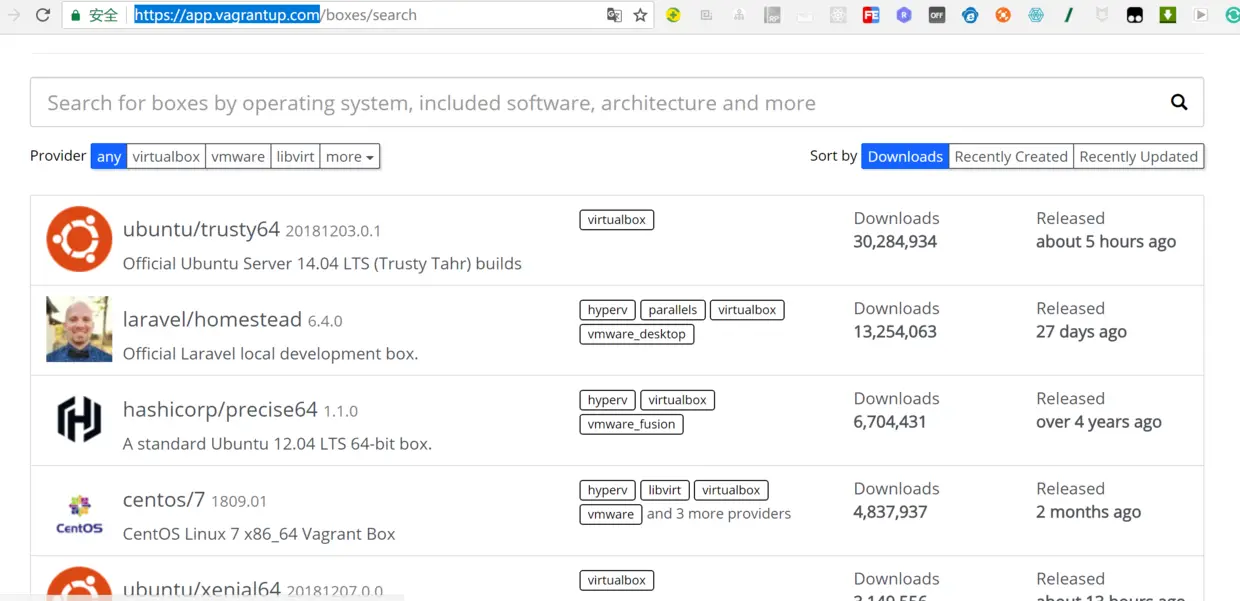This screenshot has height=601, width=1240.
Task: Click the black Tampermonkey extension icon
Action: (x=1135, y=15)
